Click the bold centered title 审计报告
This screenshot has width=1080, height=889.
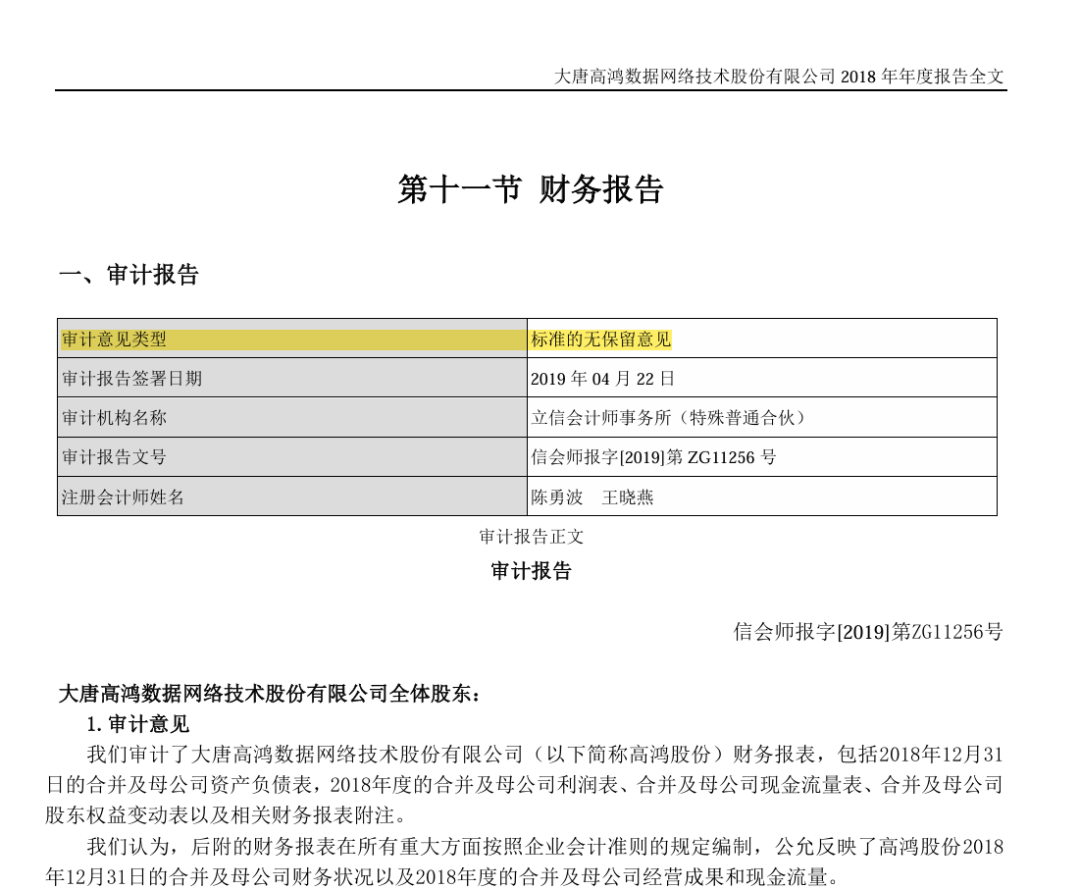click(x=531, y=571)
